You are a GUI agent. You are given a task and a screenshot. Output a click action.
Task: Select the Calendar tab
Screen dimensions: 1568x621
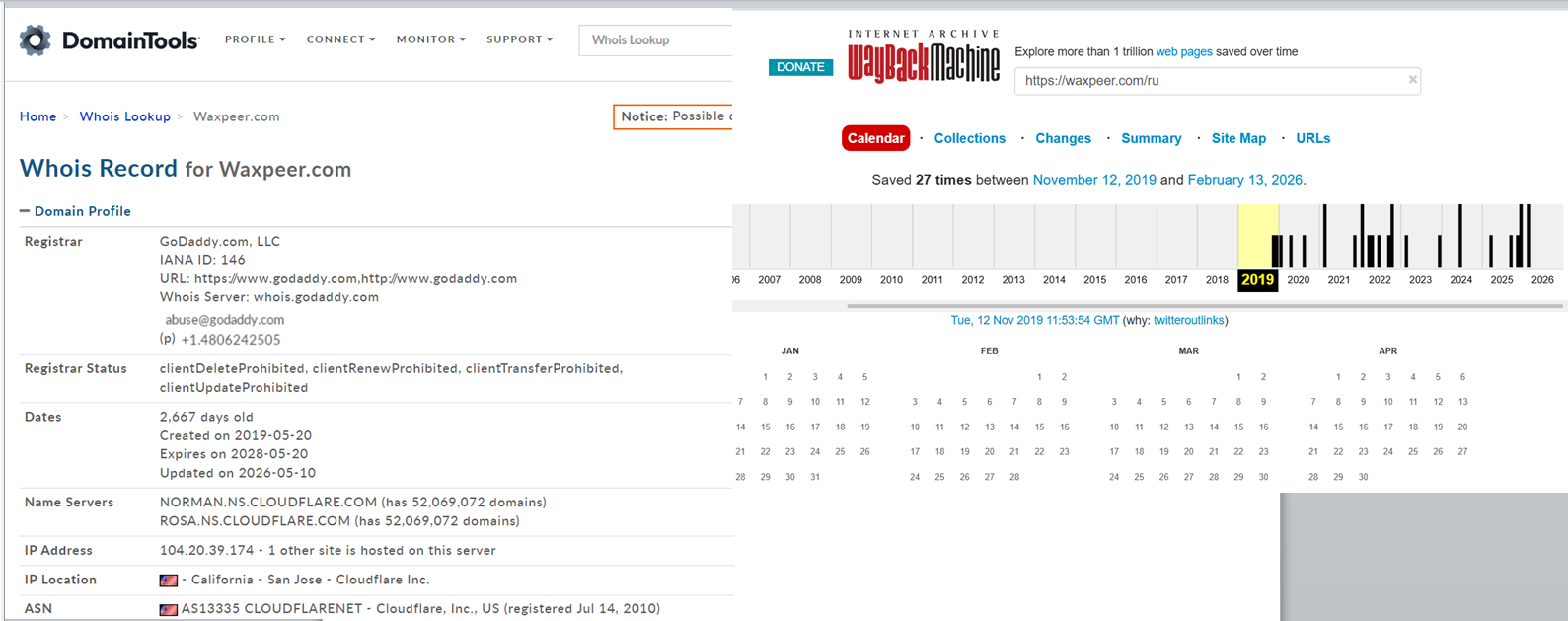(875, 138)
